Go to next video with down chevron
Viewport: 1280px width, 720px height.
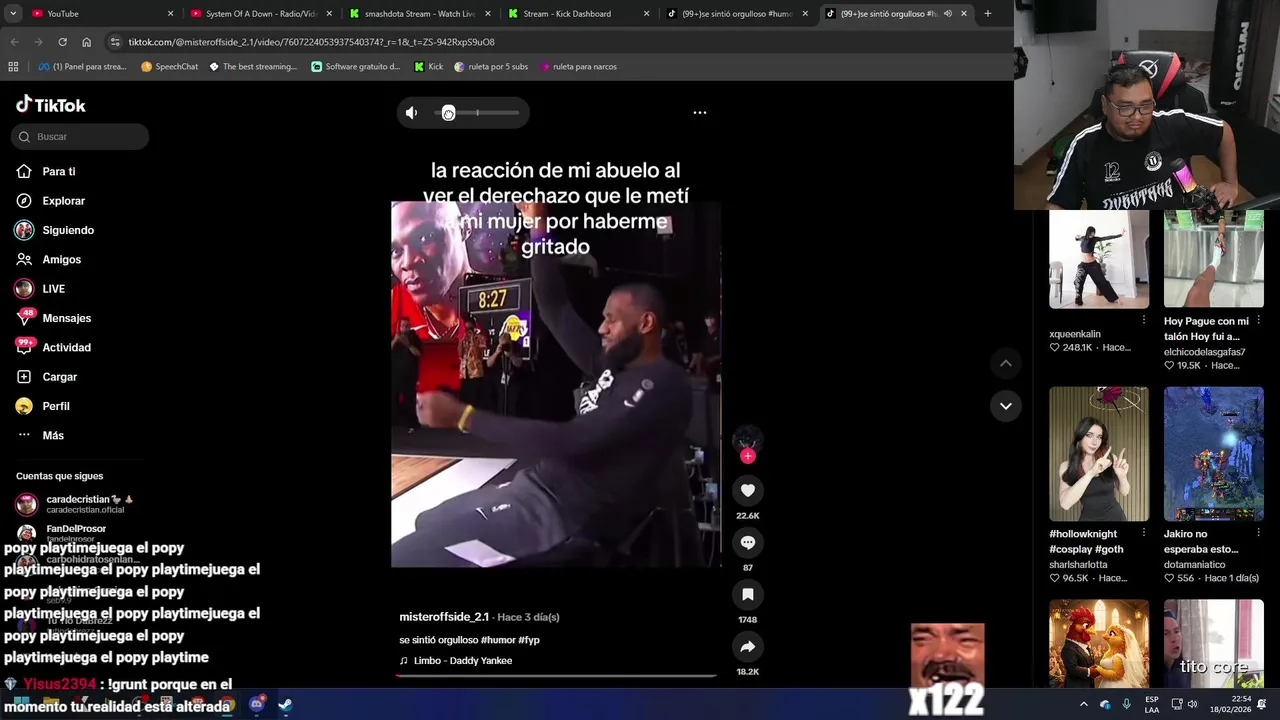[1005, 406]
